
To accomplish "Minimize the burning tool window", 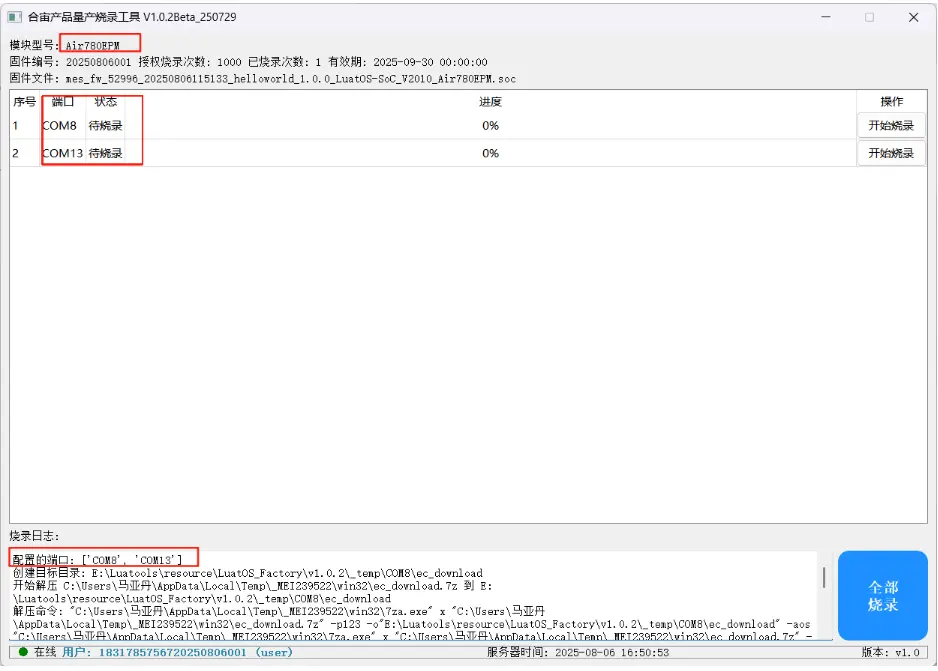I will pos(826,17).
